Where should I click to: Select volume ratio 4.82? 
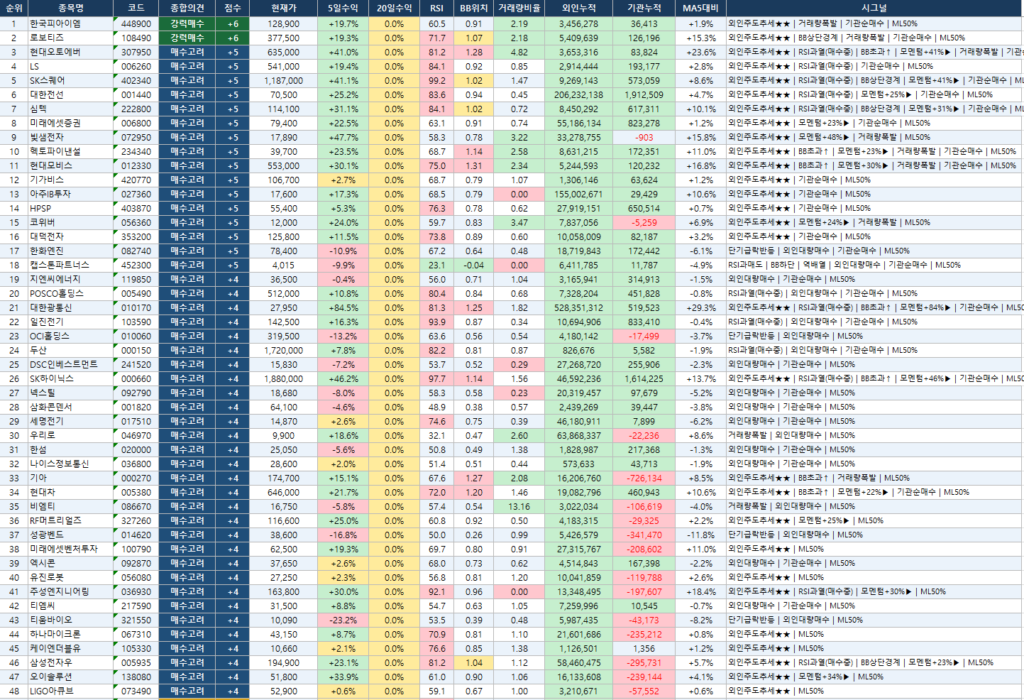[x=519, y=52]
